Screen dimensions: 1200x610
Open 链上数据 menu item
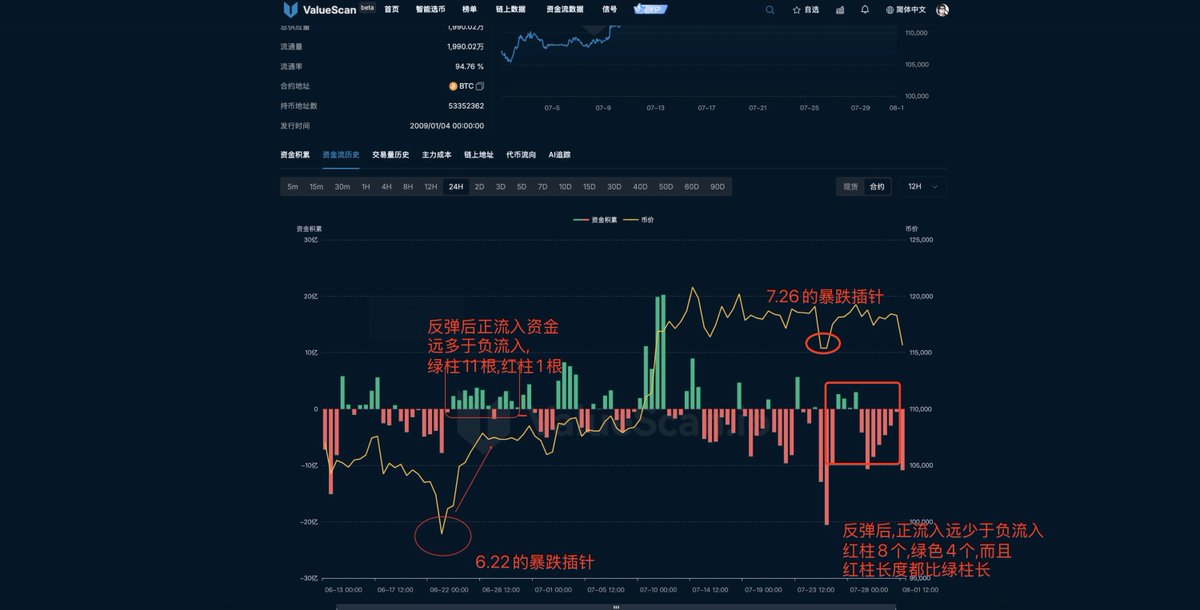pyautogui.click(x=510, y=9)
